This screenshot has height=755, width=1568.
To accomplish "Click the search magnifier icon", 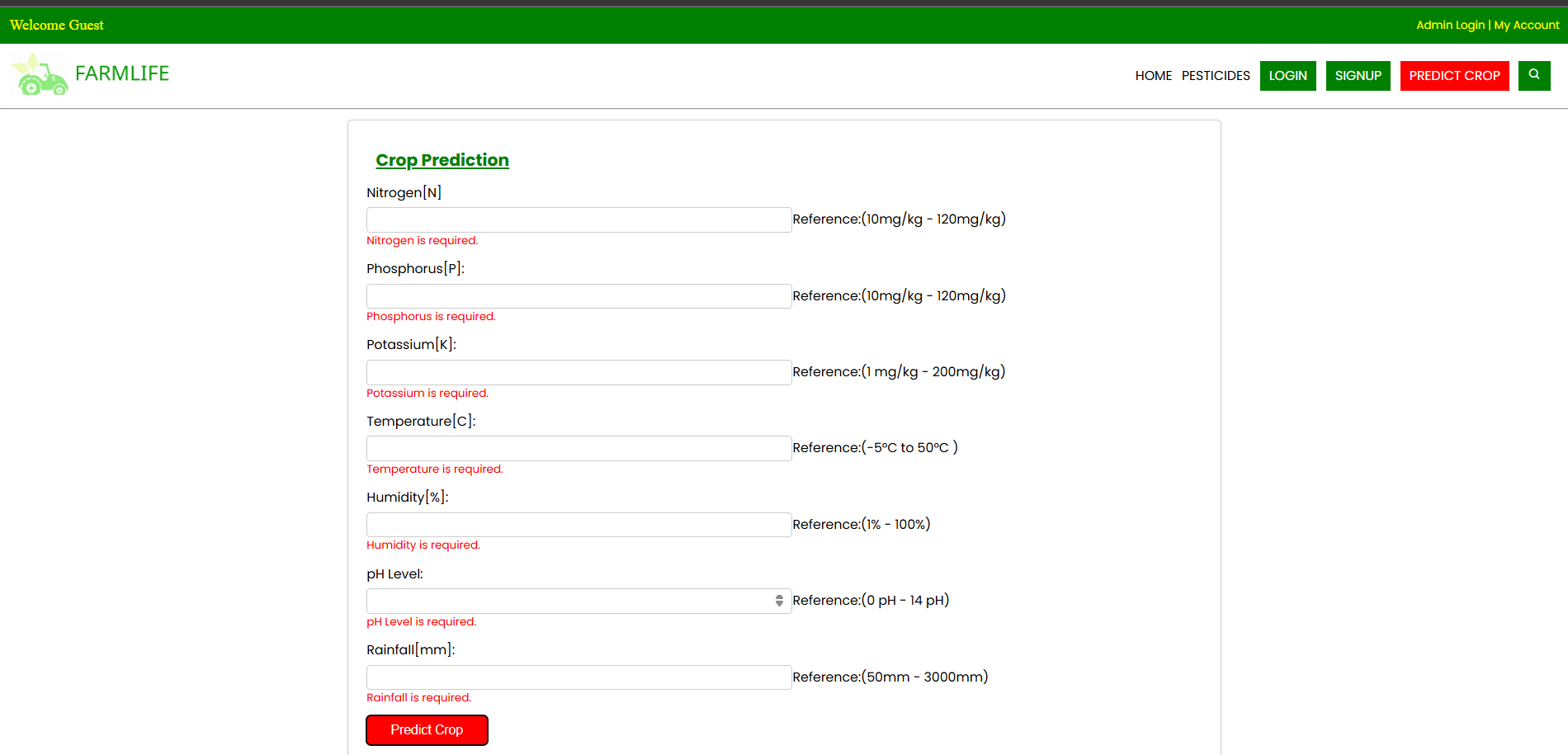I will pyautogui.click(x=1533, y=75).
